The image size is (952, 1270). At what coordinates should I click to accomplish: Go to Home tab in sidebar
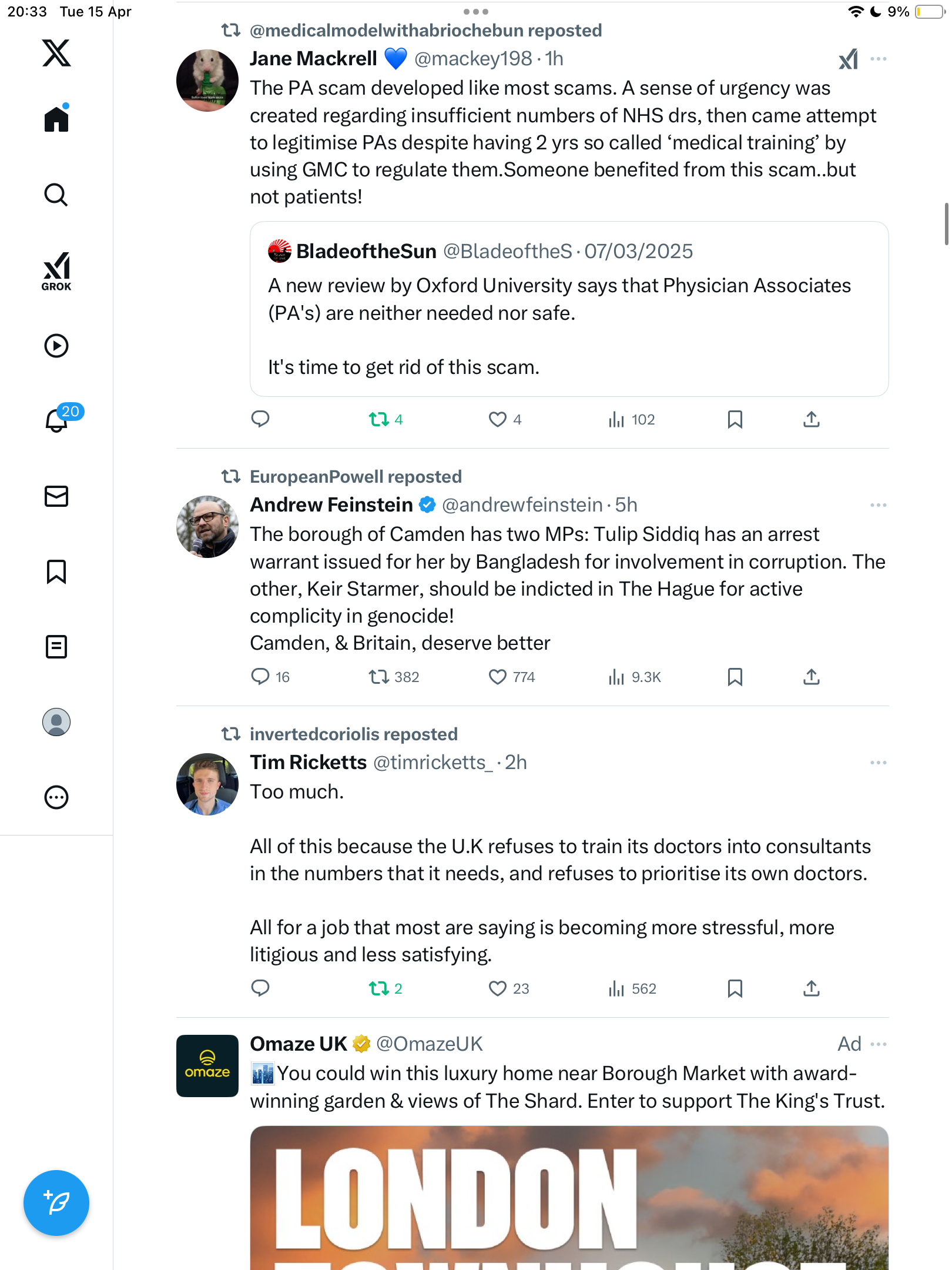[x=56, y=118]
